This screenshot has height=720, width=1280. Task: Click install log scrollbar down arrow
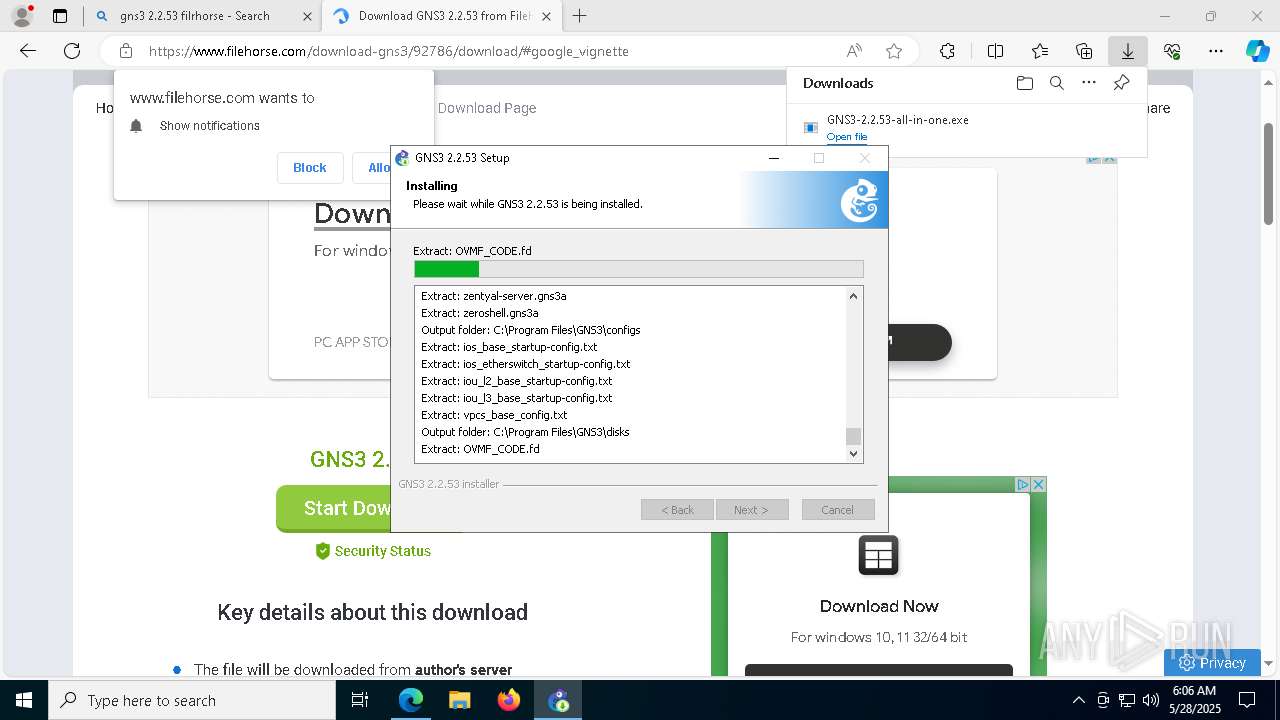[x=853, y=454]
